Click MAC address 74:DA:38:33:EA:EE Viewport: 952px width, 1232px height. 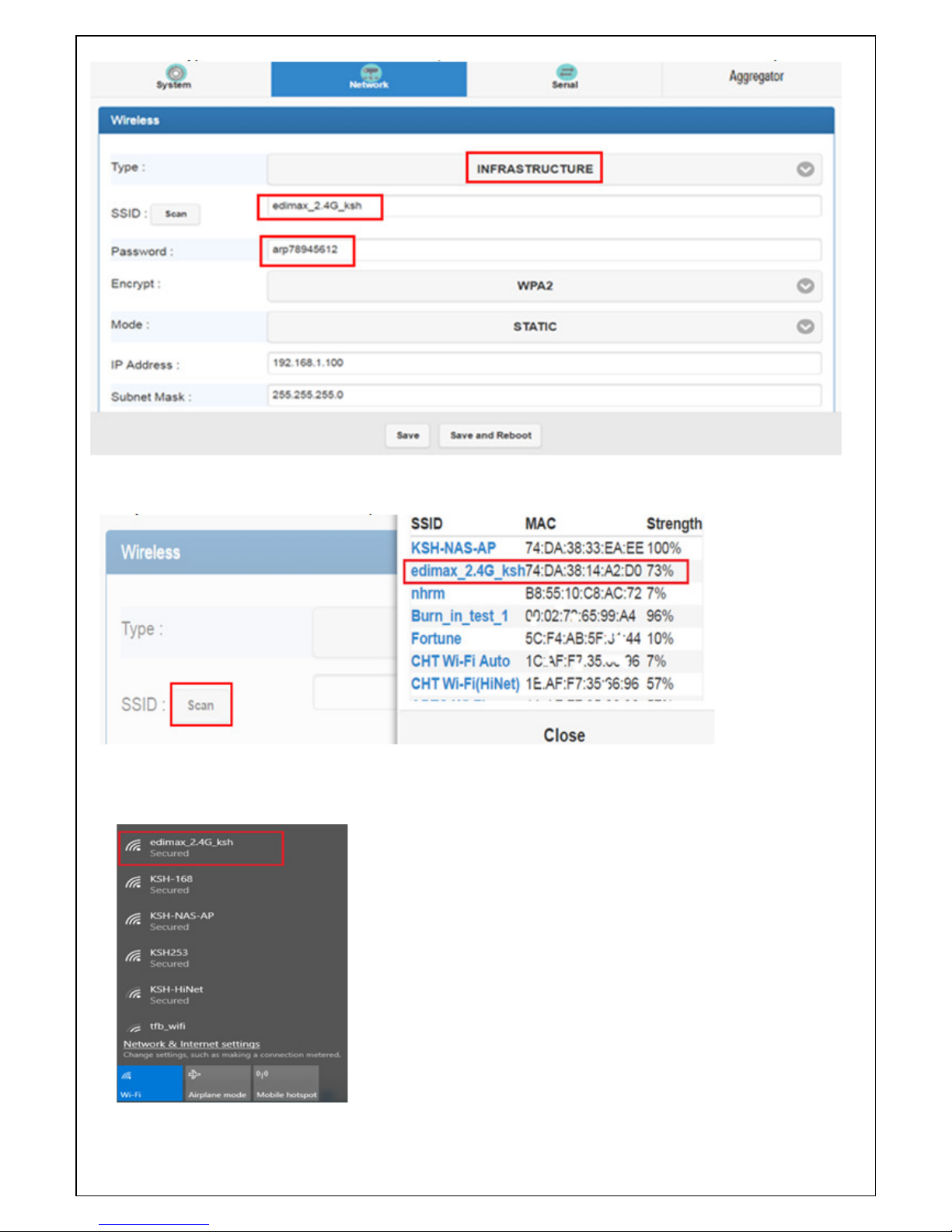coord(584,548)
